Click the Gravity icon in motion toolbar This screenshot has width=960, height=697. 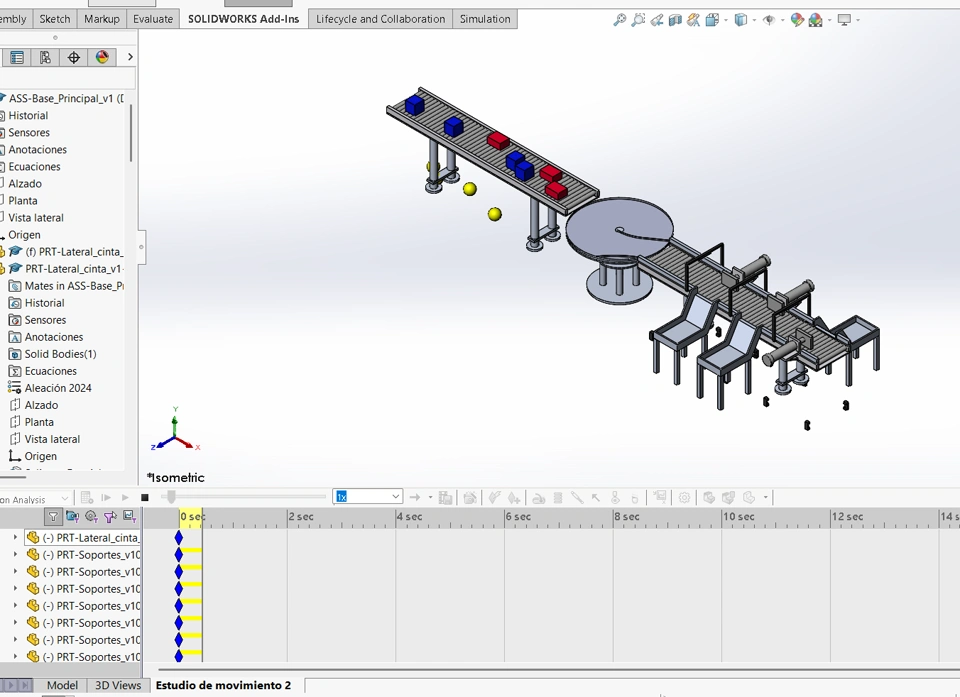[634, 498]
